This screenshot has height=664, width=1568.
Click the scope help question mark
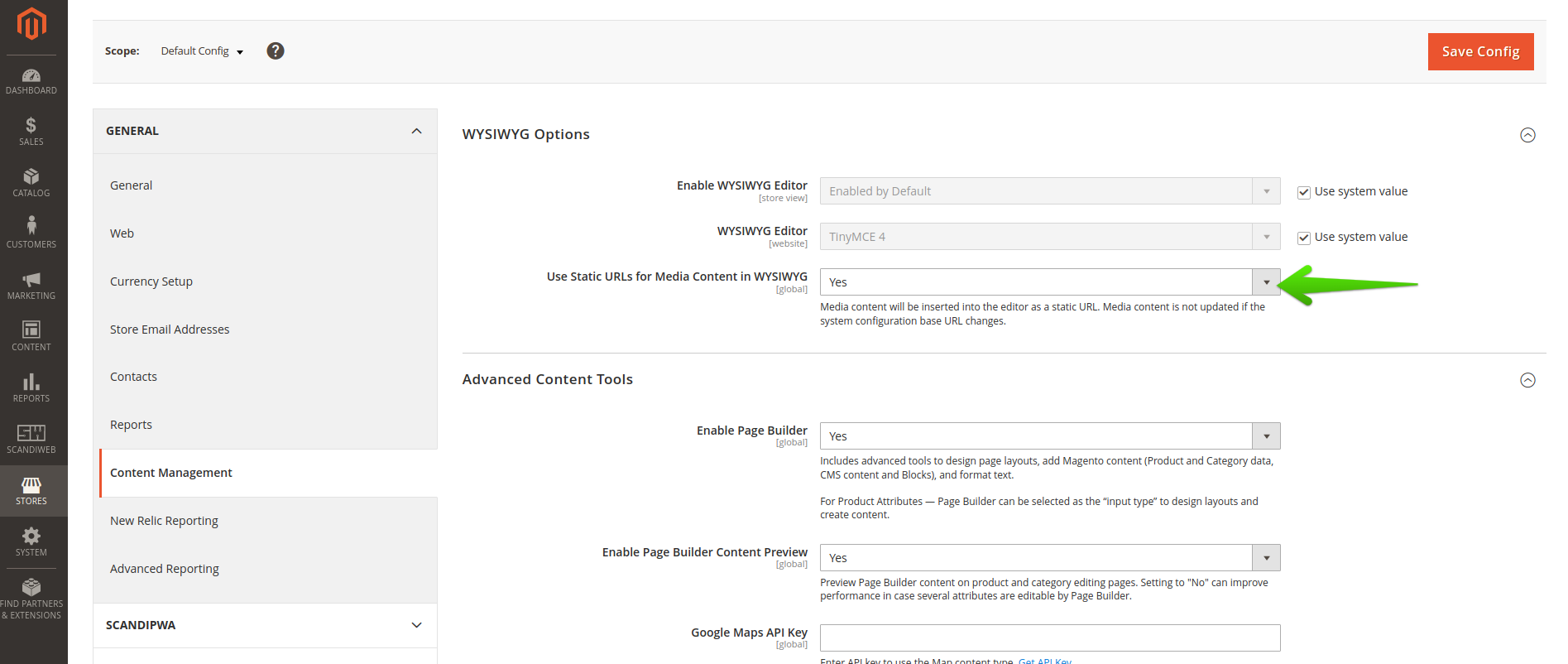(276, 51)
